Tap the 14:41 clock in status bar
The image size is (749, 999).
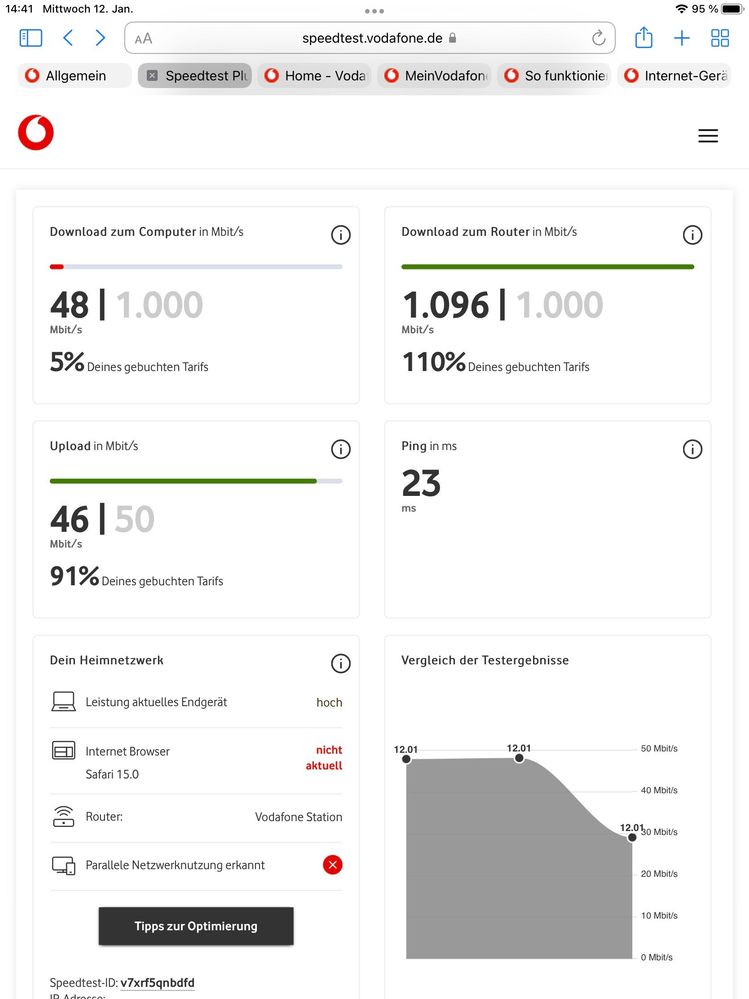pyautogui.click(x=19, y=9)
